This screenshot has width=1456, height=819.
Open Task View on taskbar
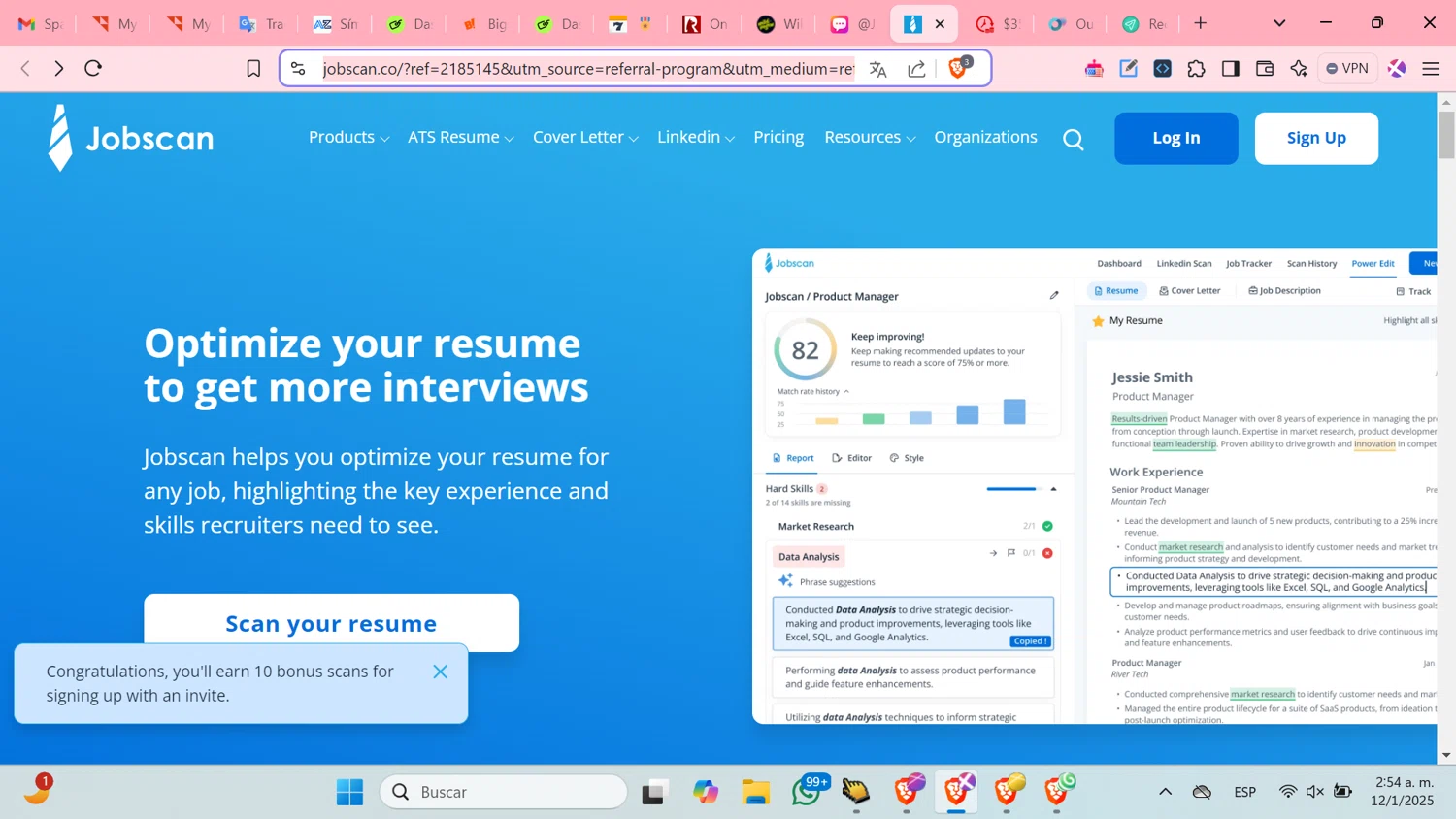[655, 792]
